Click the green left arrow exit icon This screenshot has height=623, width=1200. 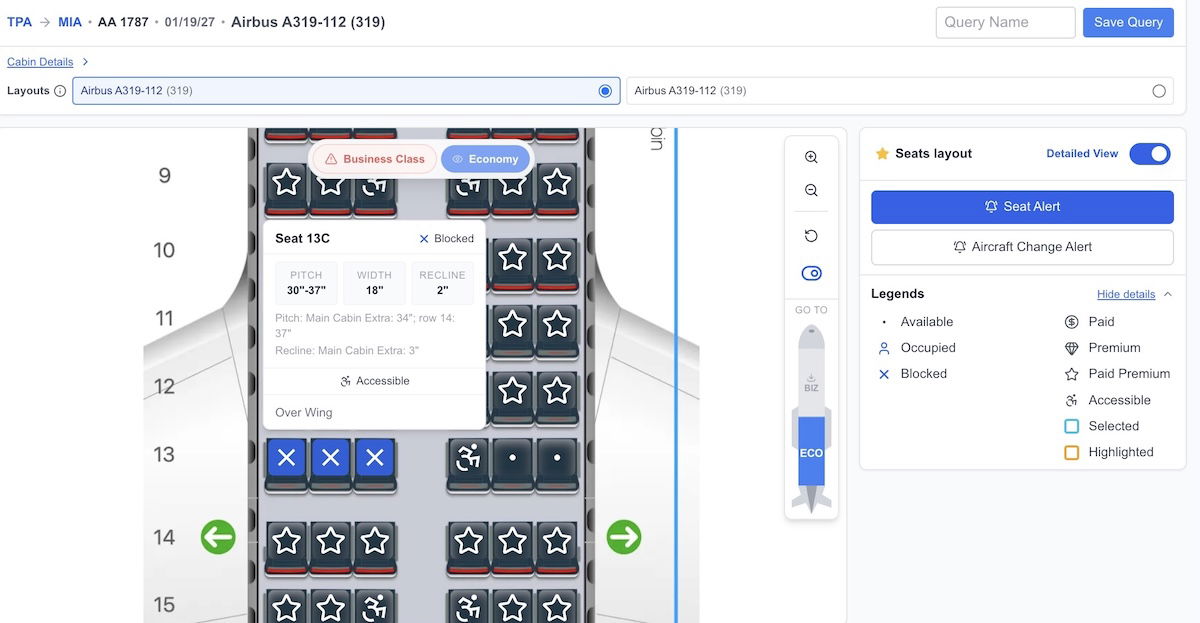pos(218,537)
